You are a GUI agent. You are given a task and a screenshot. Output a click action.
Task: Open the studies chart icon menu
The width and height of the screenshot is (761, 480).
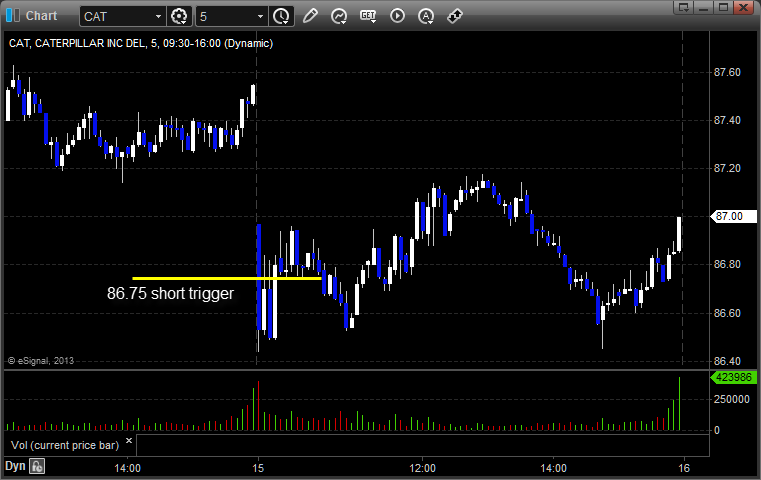pos(339,16)
